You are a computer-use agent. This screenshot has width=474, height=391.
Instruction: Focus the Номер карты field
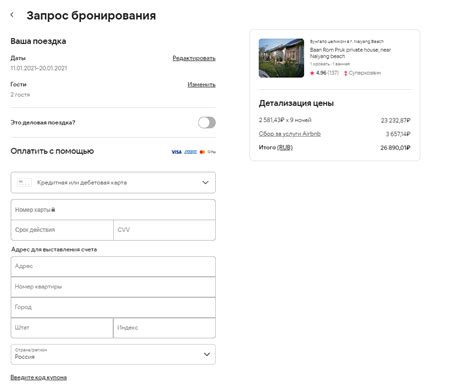[x=113, y=210]
